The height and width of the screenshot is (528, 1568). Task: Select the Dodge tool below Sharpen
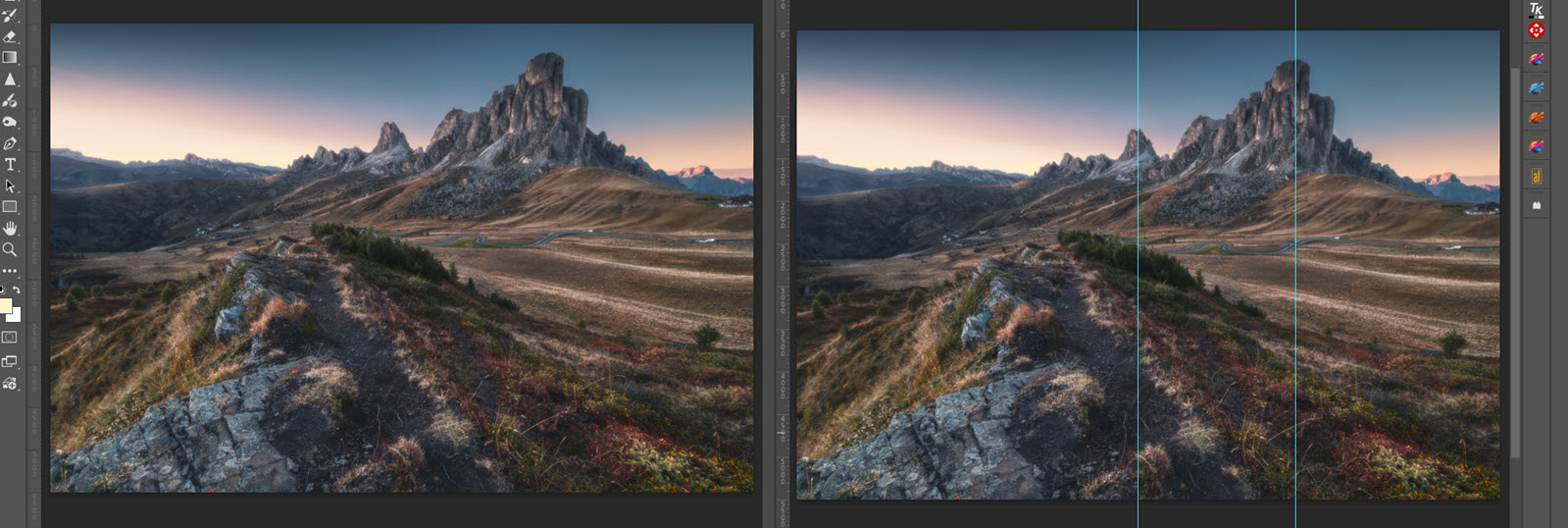[x=10, y=100]
